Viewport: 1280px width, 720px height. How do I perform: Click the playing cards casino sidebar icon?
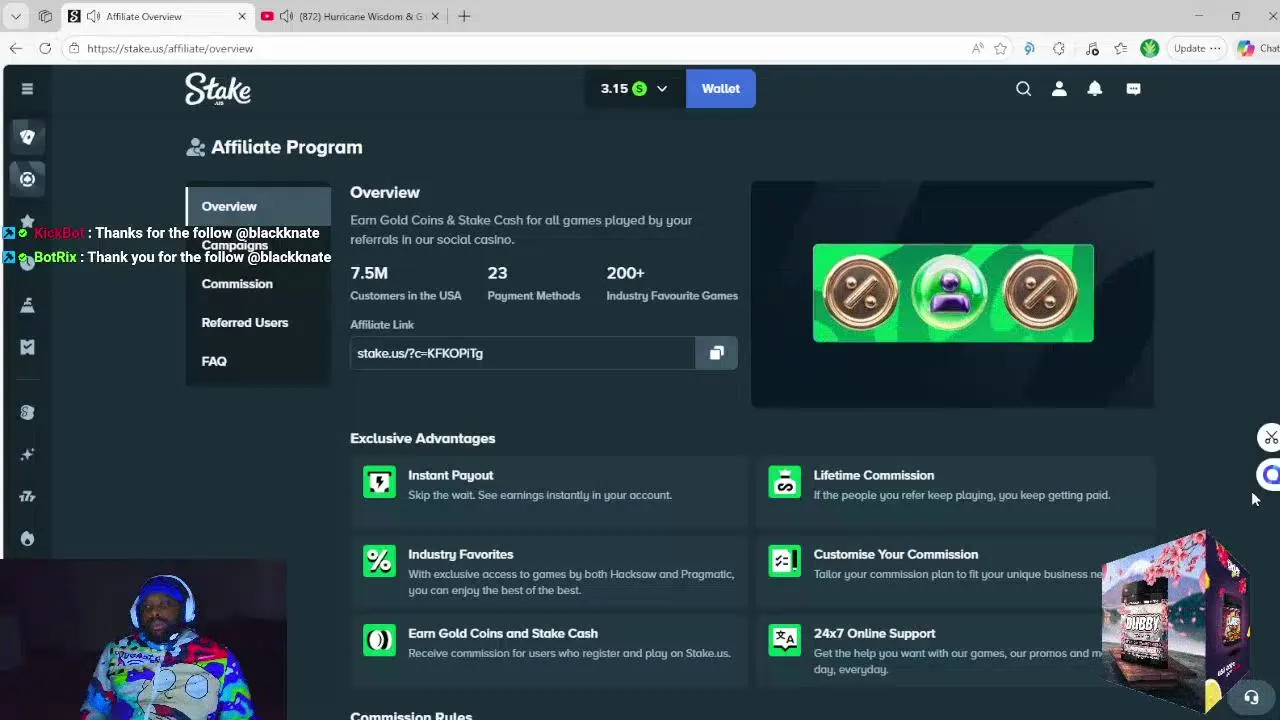[x=27, y=137]
